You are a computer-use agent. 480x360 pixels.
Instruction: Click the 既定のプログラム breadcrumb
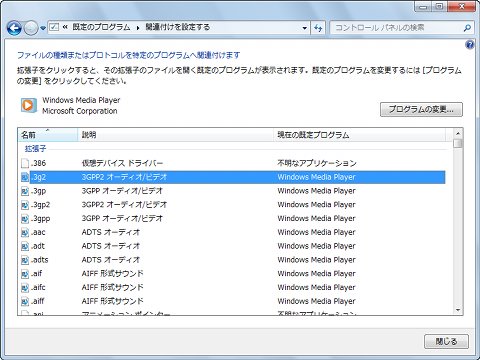(x=101, y=27)
